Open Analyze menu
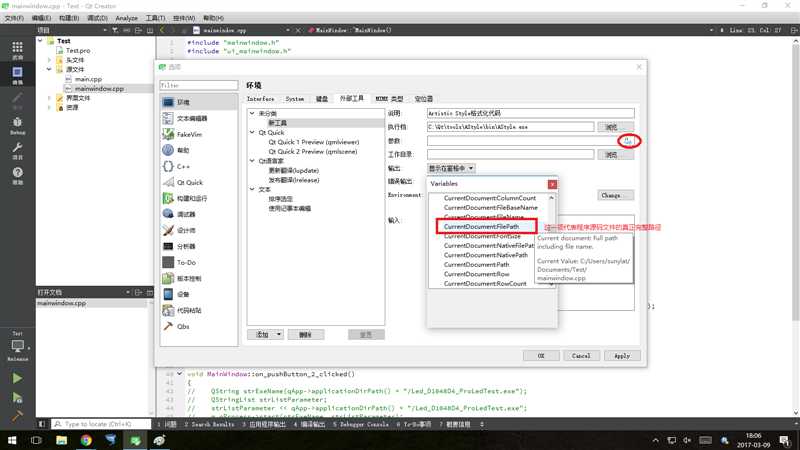Screen dimensions: 800x450 [x=126, y=18]
